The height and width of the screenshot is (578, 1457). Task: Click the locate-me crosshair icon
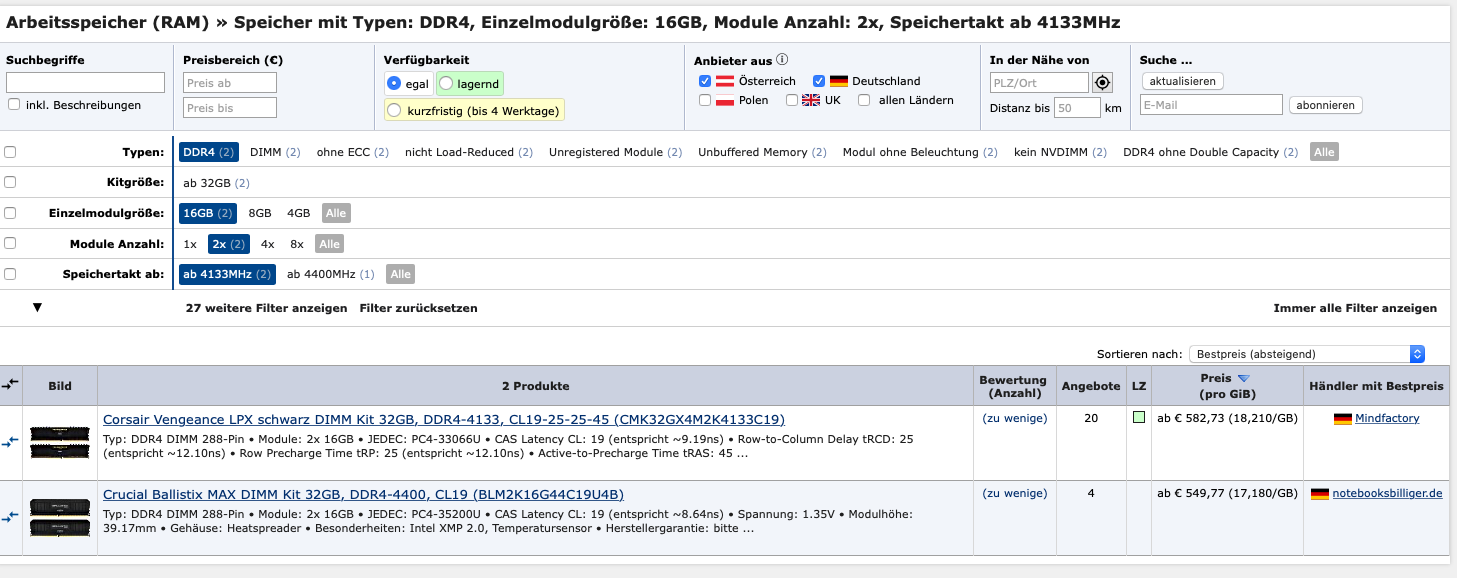[1103, 82]
